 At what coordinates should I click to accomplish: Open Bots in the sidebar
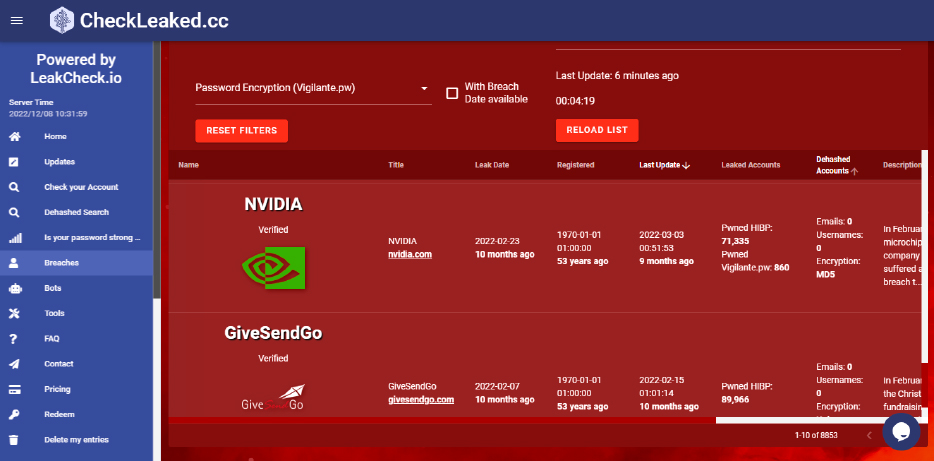76,288
